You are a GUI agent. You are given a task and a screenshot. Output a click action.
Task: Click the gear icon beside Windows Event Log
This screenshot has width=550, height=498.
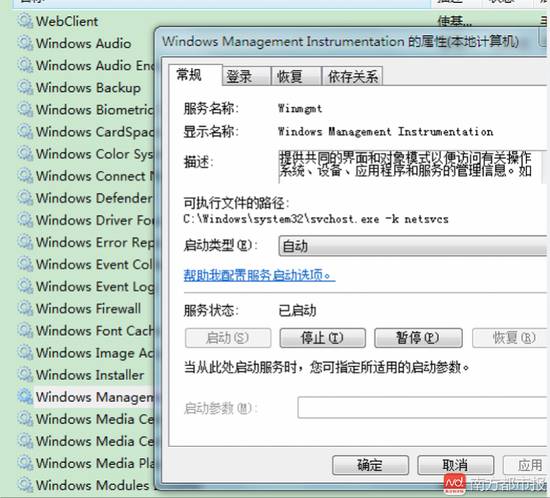25,286
